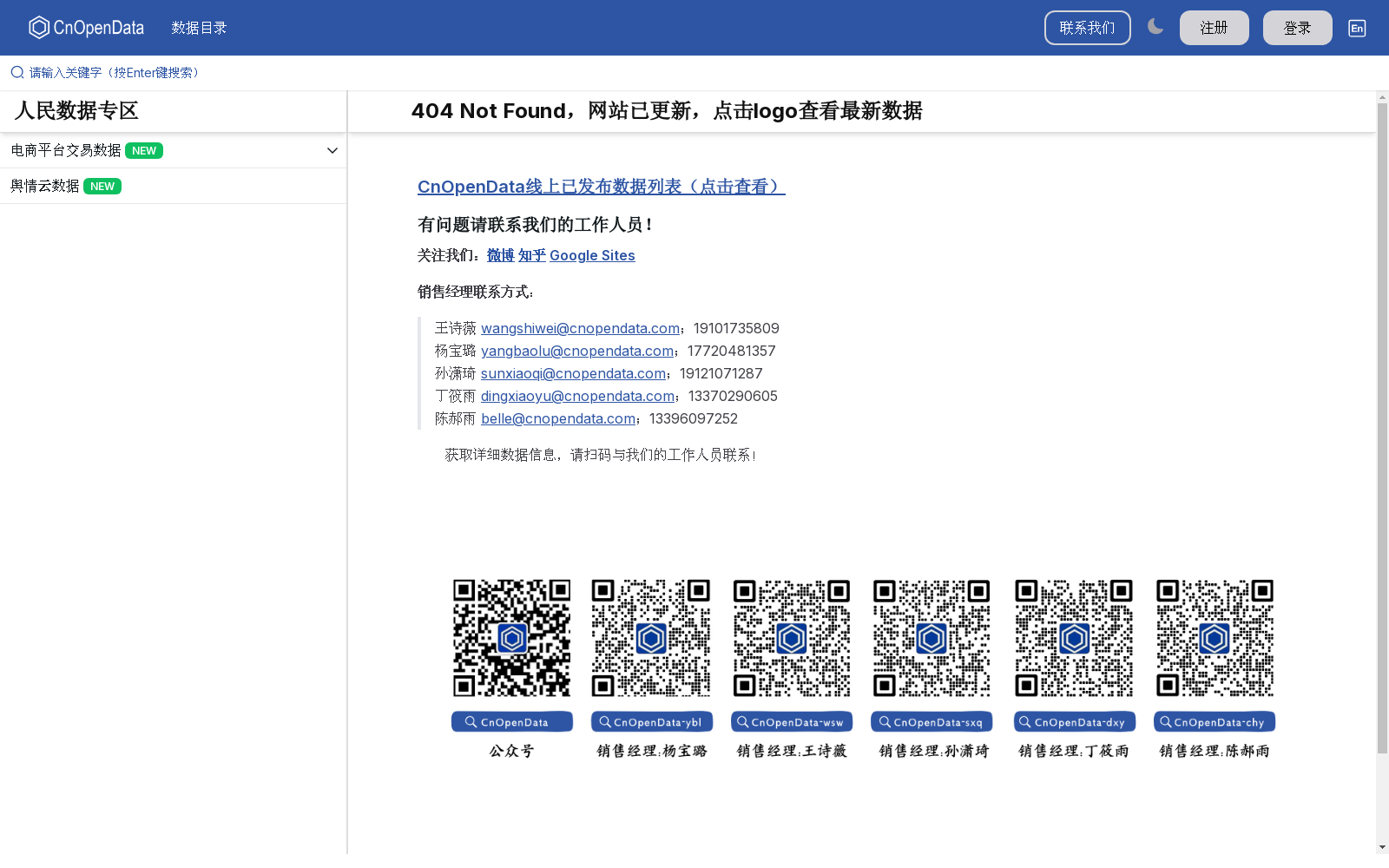
Task: Toggle dark mode moon icon
Action: point(1155,27)
